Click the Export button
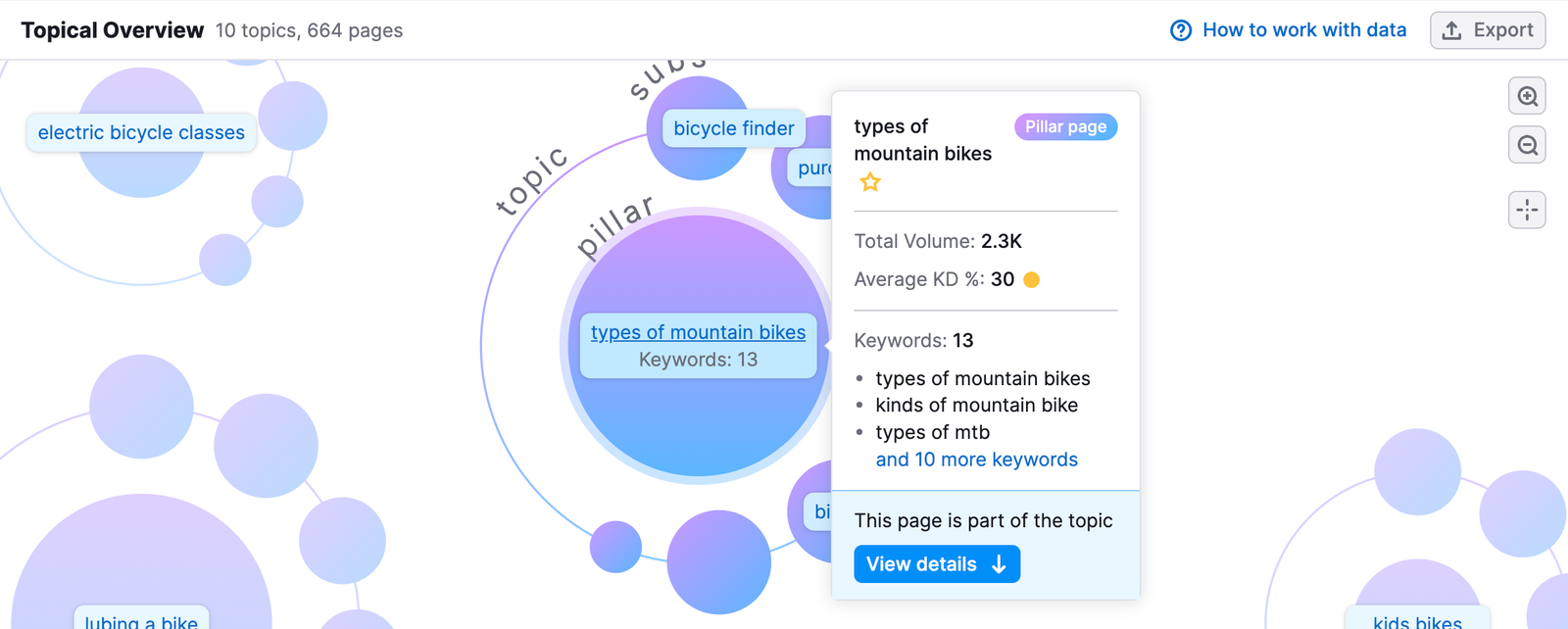 (x=1488, y=30)
